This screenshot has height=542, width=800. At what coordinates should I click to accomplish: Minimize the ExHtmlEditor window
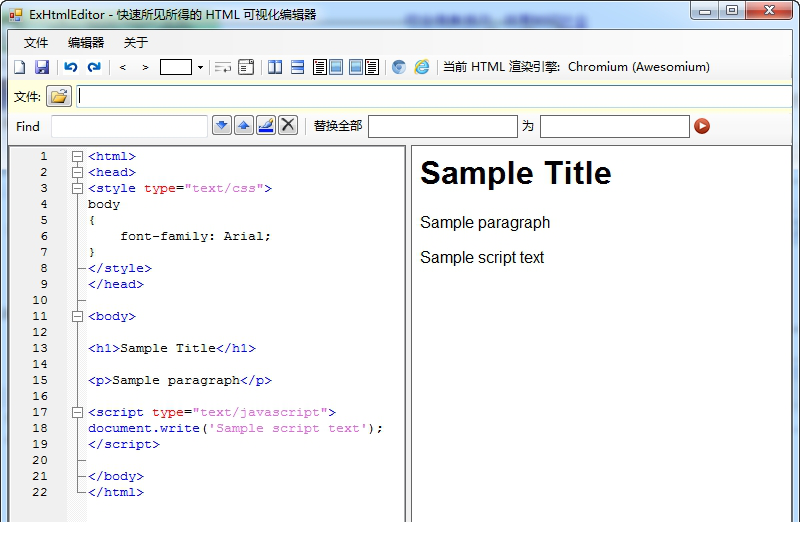point(705,11)
